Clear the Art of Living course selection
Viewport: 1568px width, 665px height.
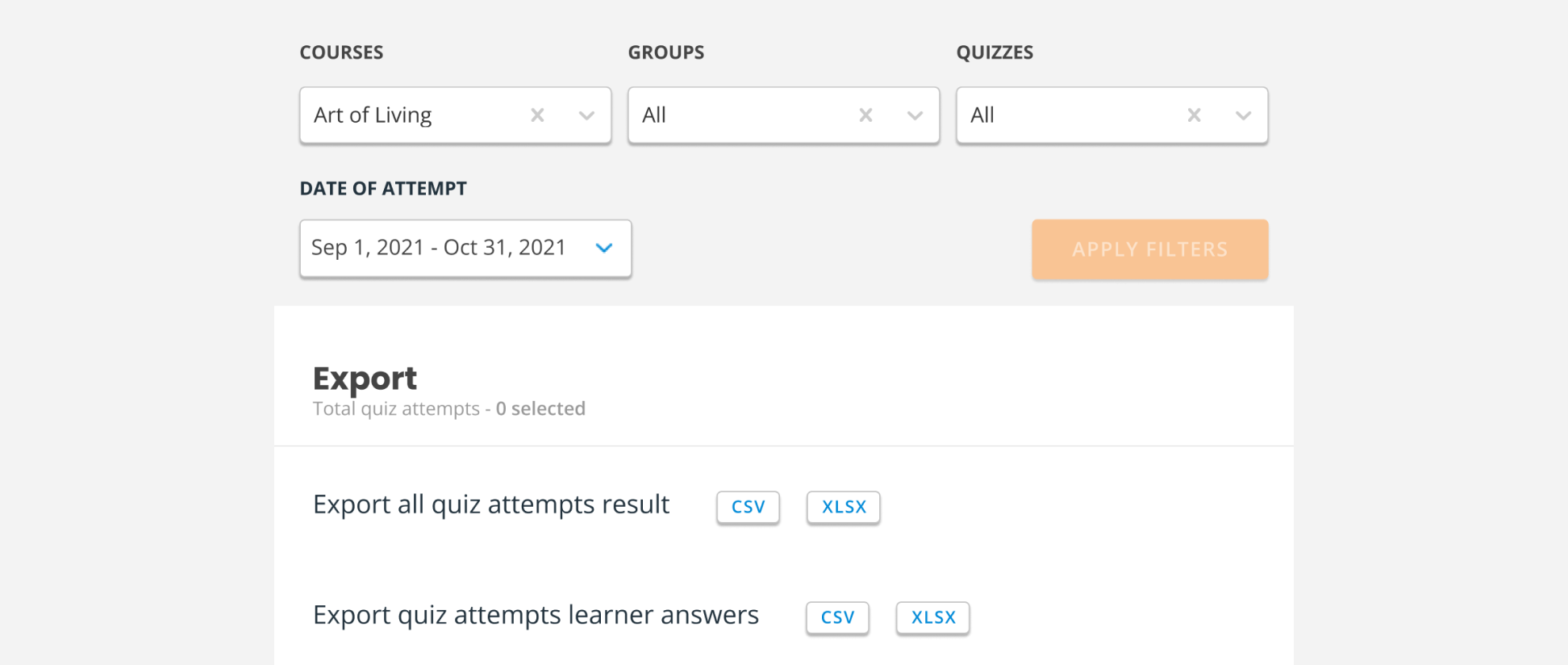(537, 115)
